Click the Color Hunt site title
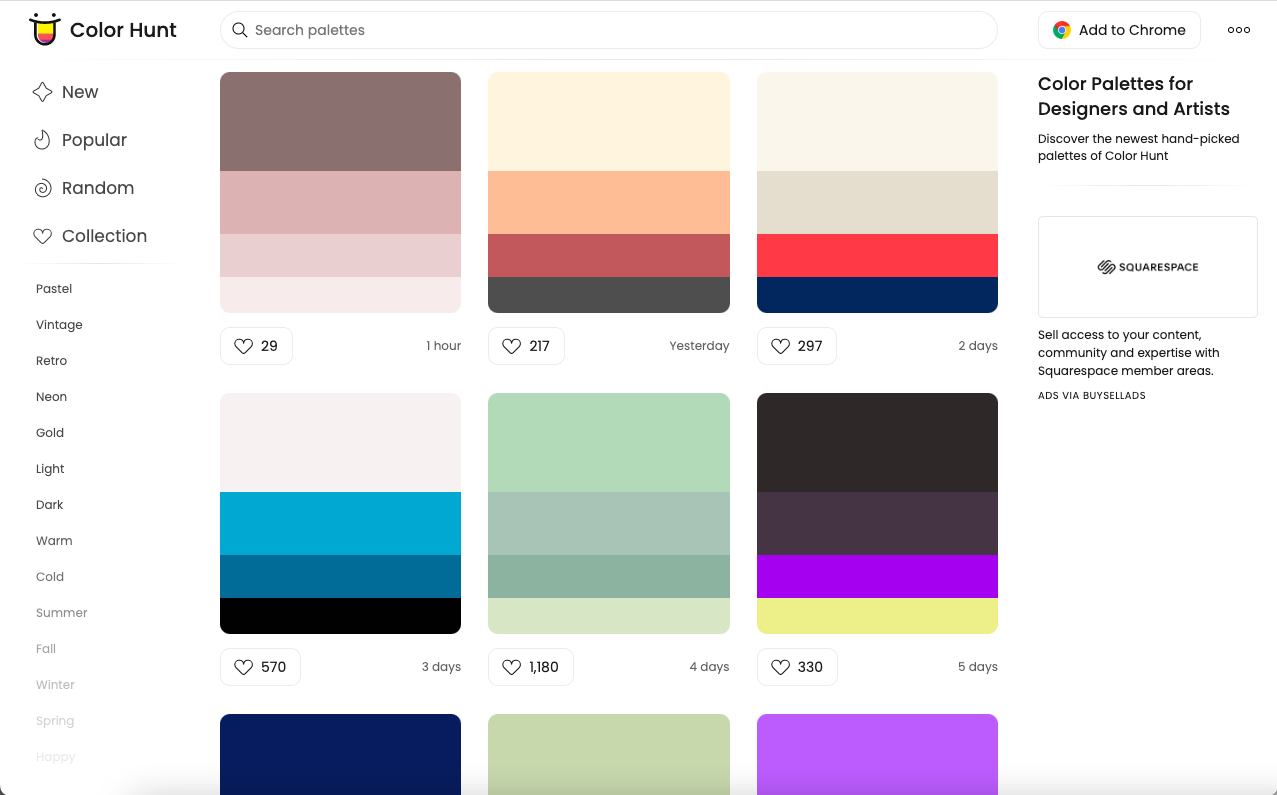Image resolution: width=1277 pixels, height=795 pixels. coord(123,30)
